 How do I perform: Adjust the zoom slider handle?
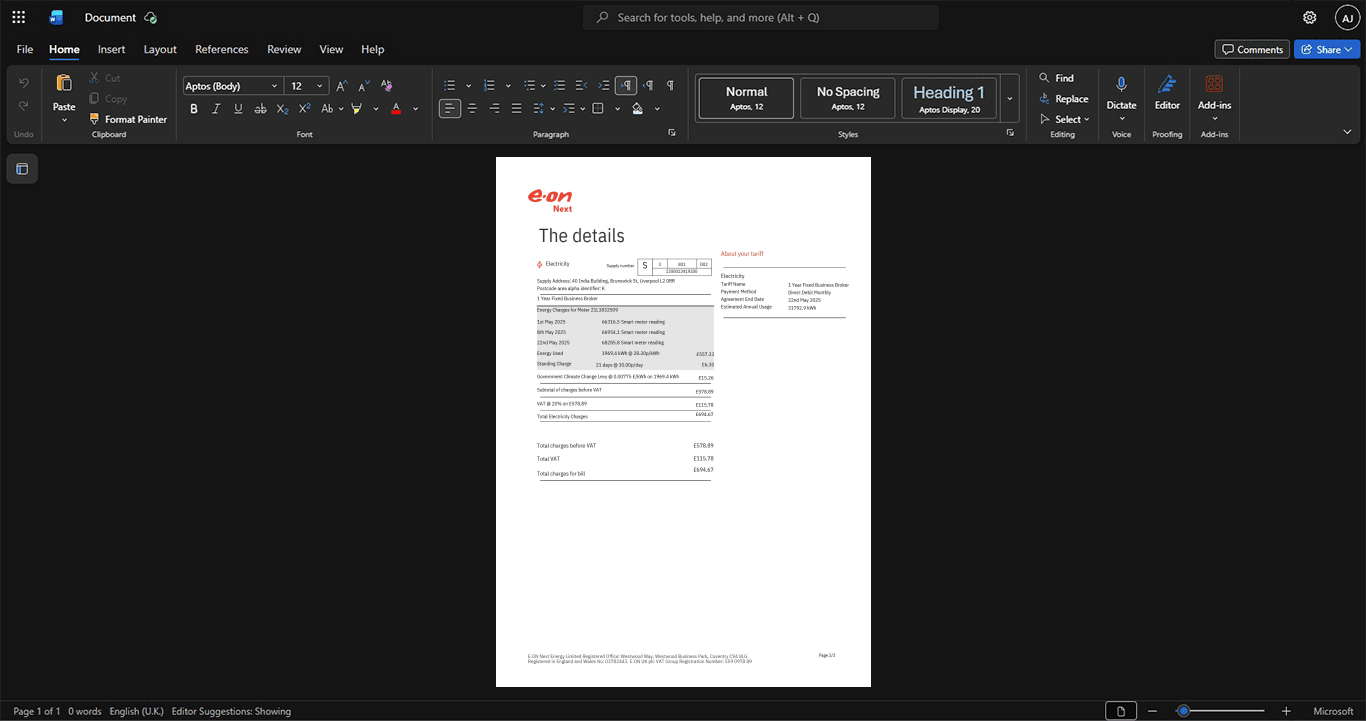tap(1183, 711)
